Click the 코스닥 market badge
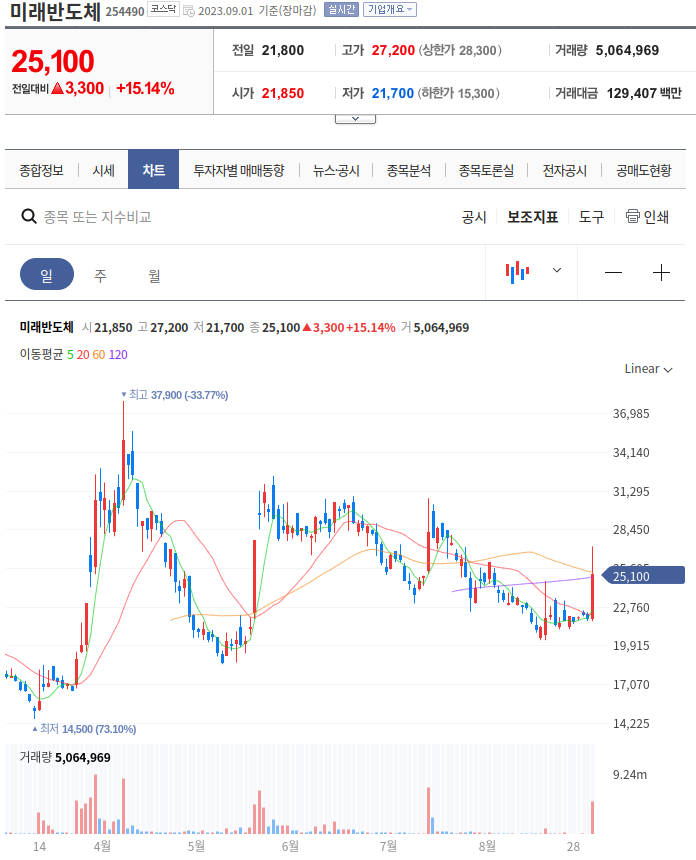The image size is (696, 860). [x=163, y=9]
